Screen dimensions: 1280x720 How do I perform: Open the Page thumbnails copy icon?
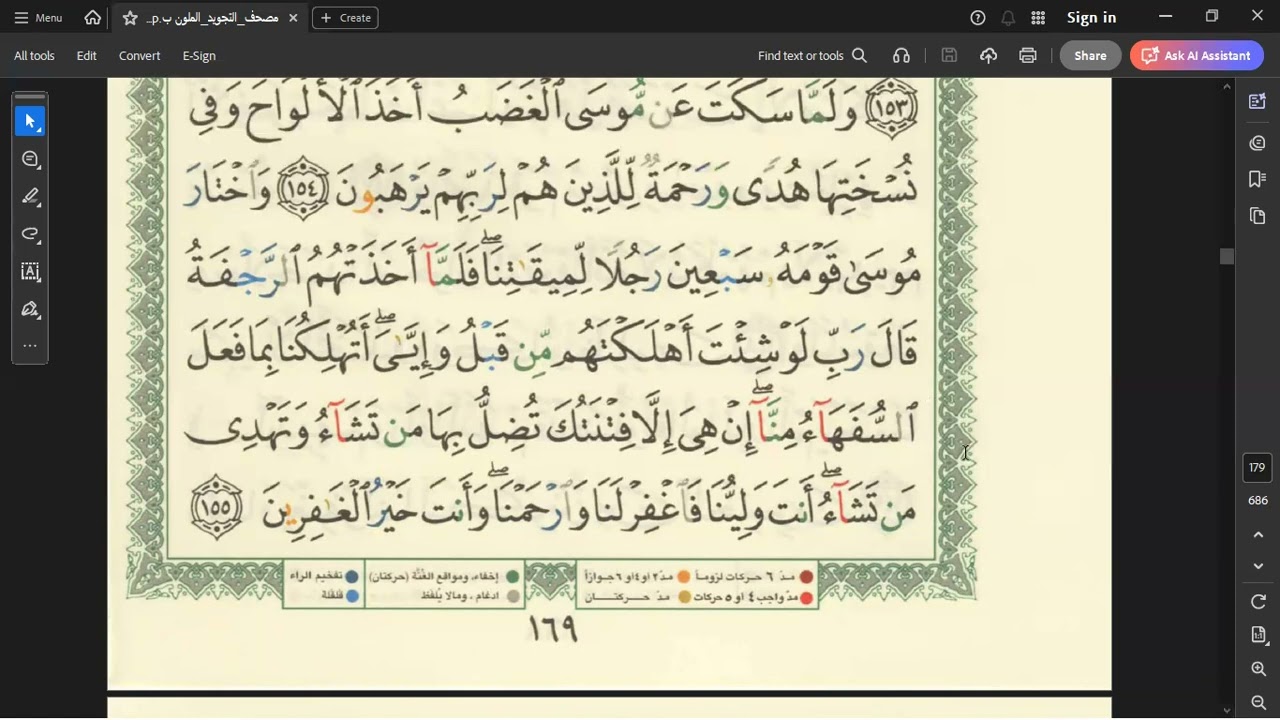tap(1257, 216)
